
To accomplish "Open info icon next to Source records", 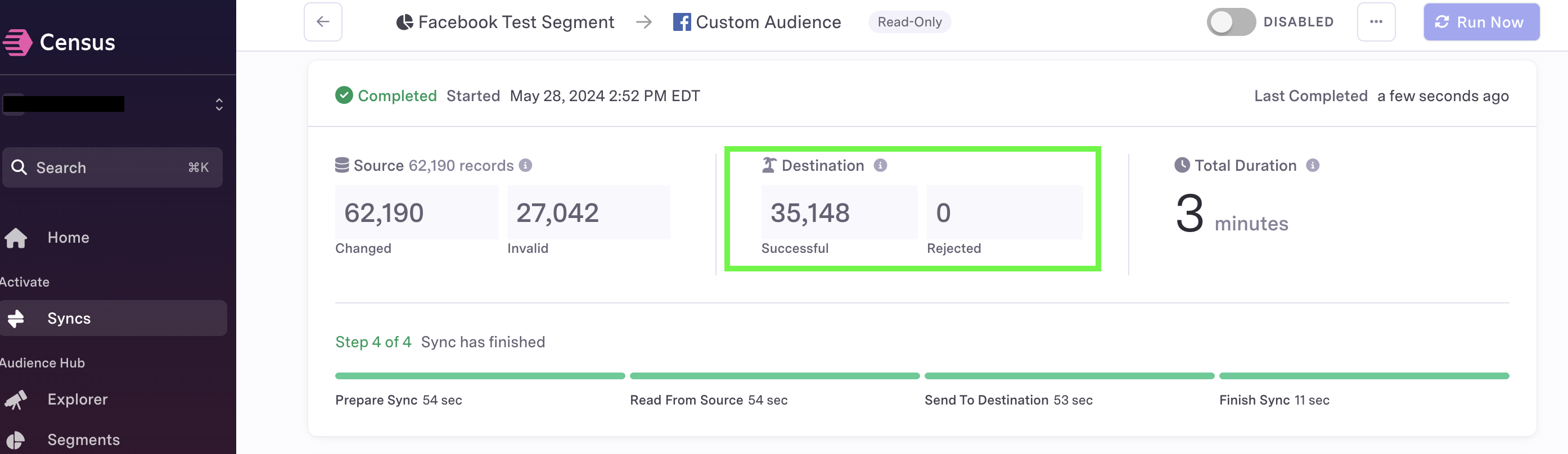I will click(x=525, y=165).
